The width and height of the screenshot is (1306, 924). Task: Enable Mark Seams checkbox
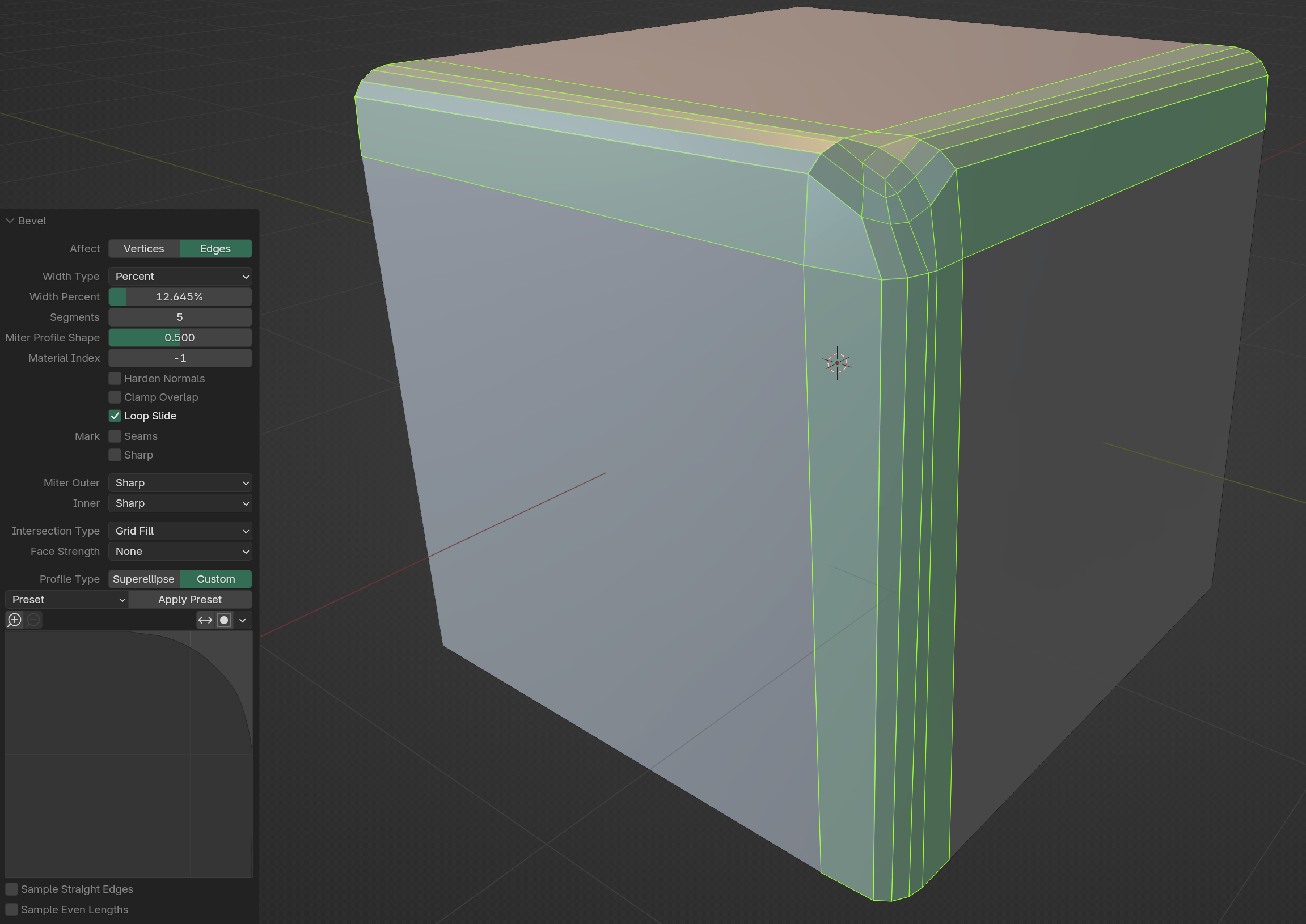(x=115, y=436)
